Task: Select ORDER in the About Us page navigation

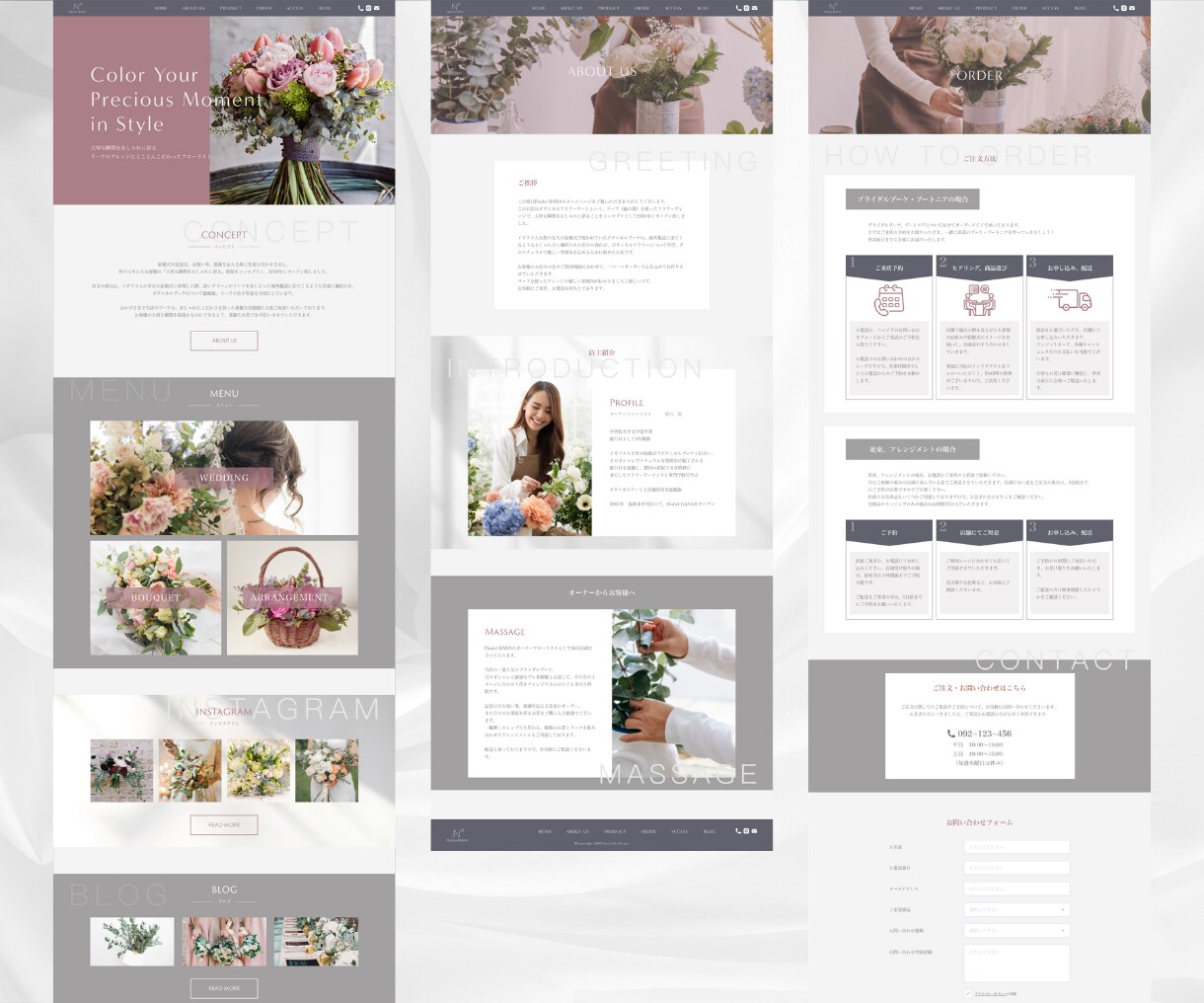Action: click(x=641, y=8)
